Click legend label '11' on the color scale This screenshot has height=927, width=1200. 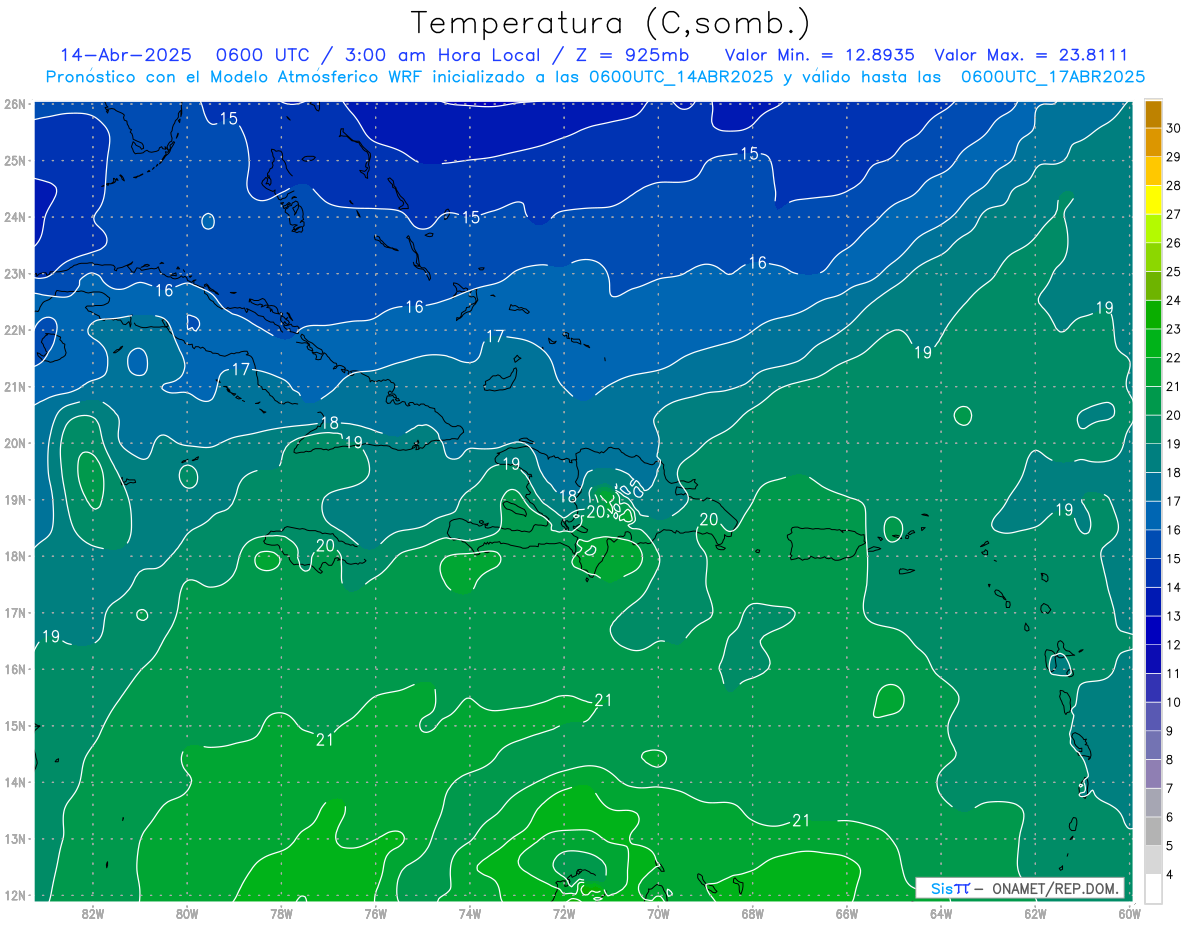point(1174,673)
